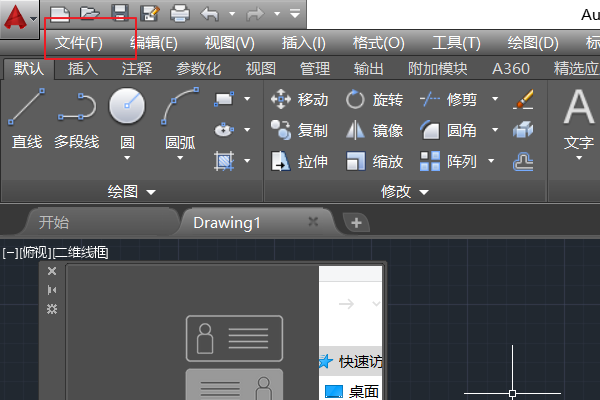Activate the 移动 move command
The height and width of the screenshot is (400, 600).
(x=299, y=99)
